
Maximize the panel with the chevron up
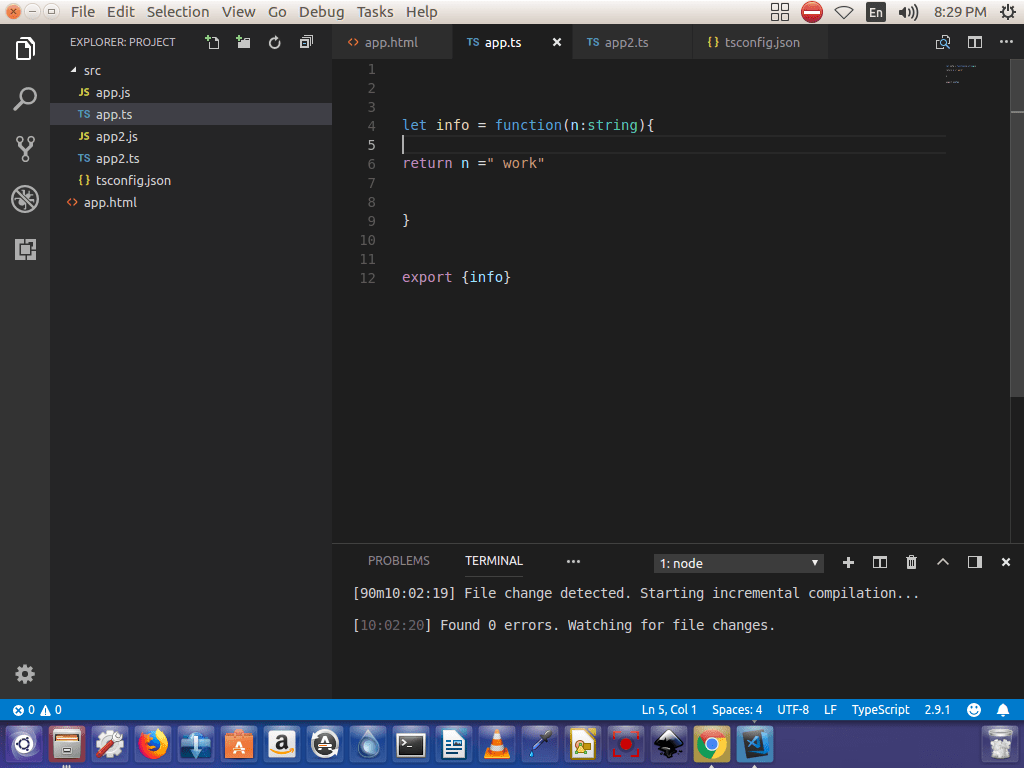tap(942, 562)
